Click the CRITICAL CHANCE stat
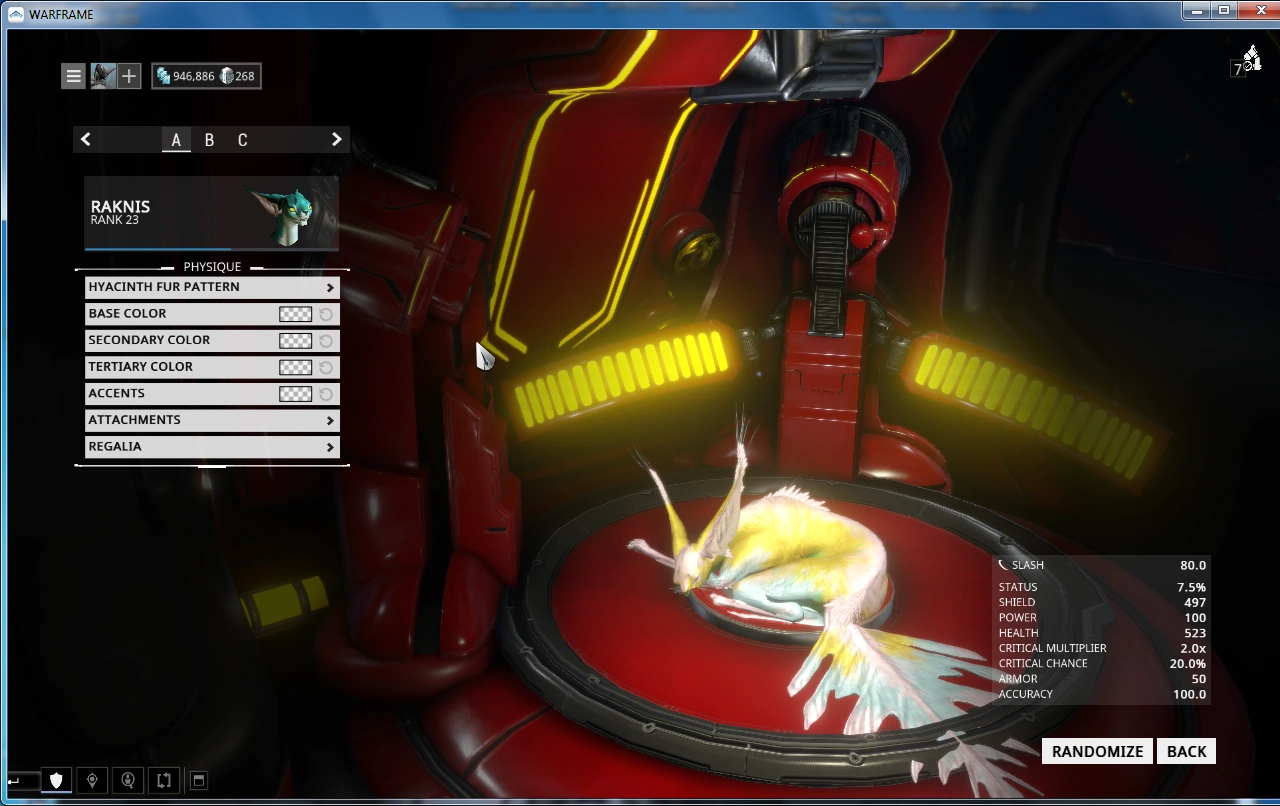The width and height of the screenshot is (1280, 806). pyautogui.click(x=1101, y=664)
